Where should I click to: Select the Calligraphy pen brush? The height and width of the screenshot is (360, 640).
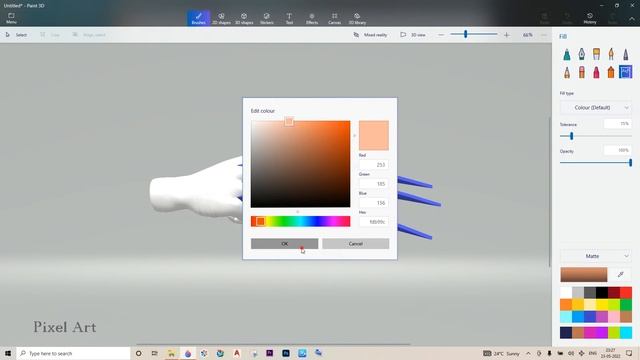pos(582,54)
